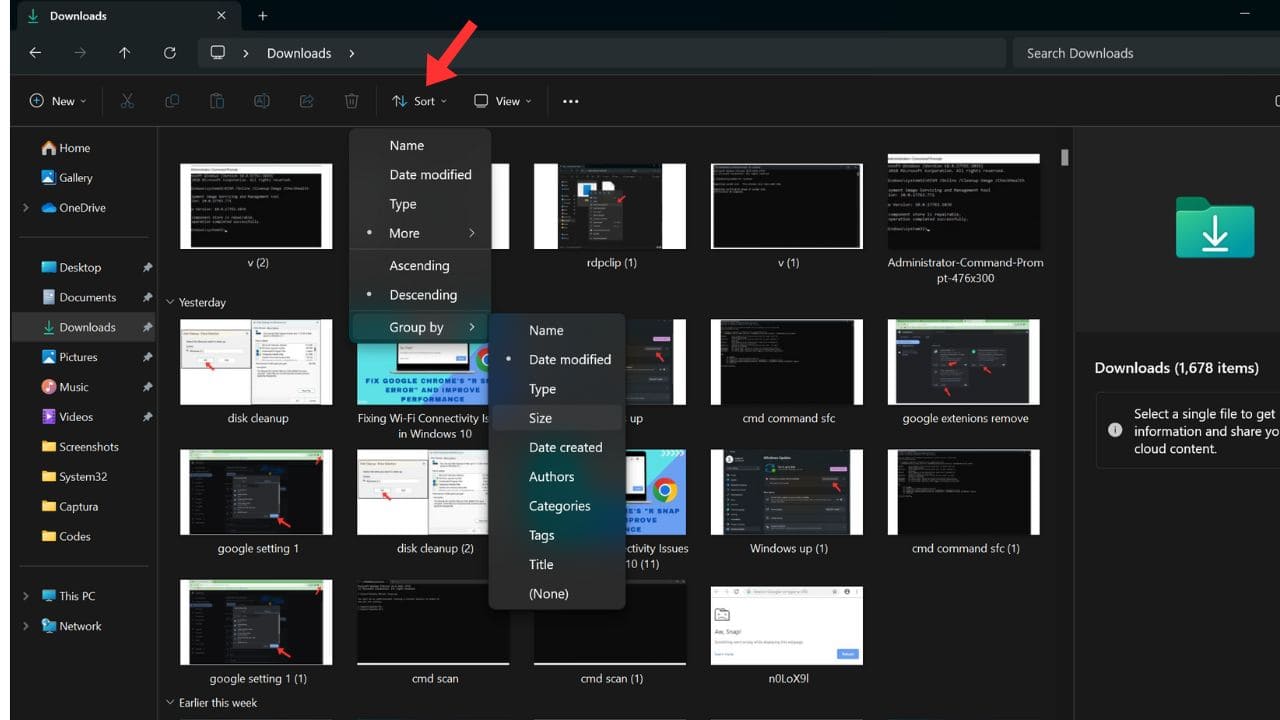This screenshot has width=1280, height=720.
Task: Click the Forward navigation arrow
Action: point(80,53)
